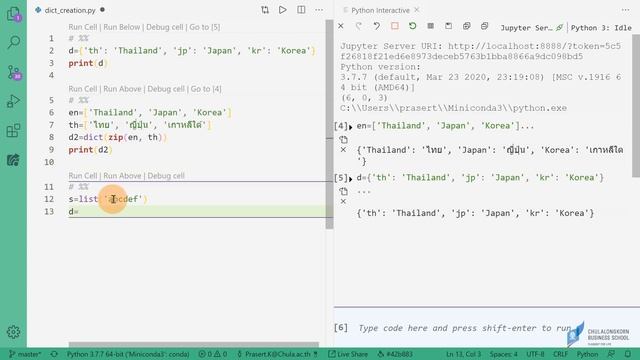
Task: Open the Source Control view
Action: [x=13, y=73]
